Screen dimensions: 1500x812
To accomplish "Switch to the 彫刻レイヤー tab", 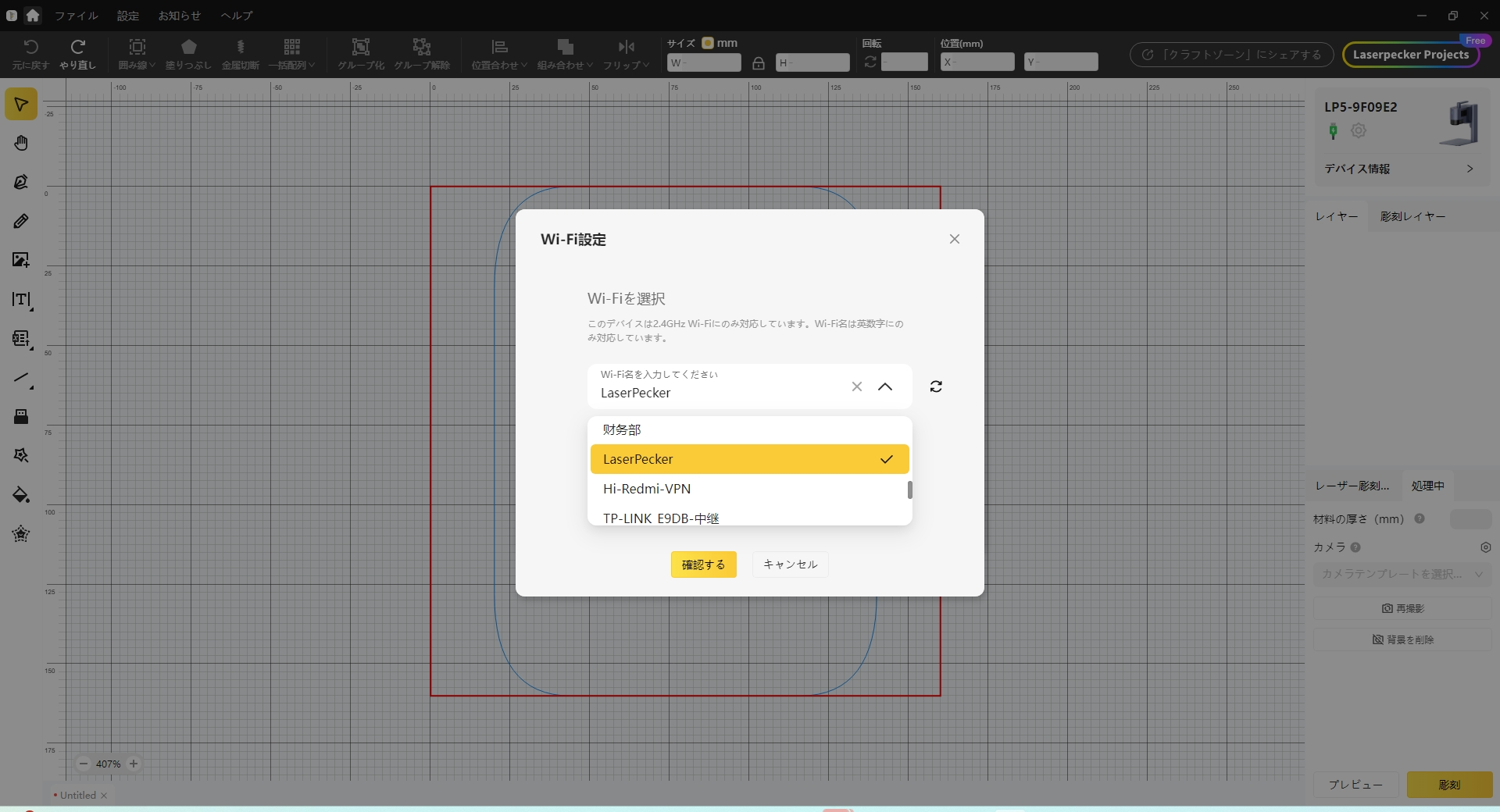I will pyautogui.click(x=1412, y=216).
